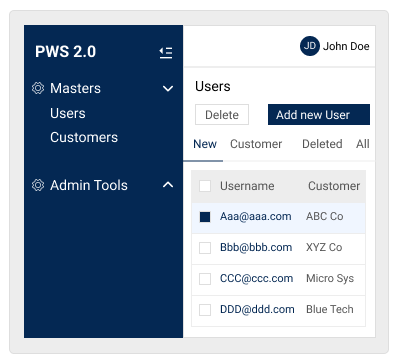
Task: Check the Bbb@bbb.com row checkbox
Action: tap(205, 248)
